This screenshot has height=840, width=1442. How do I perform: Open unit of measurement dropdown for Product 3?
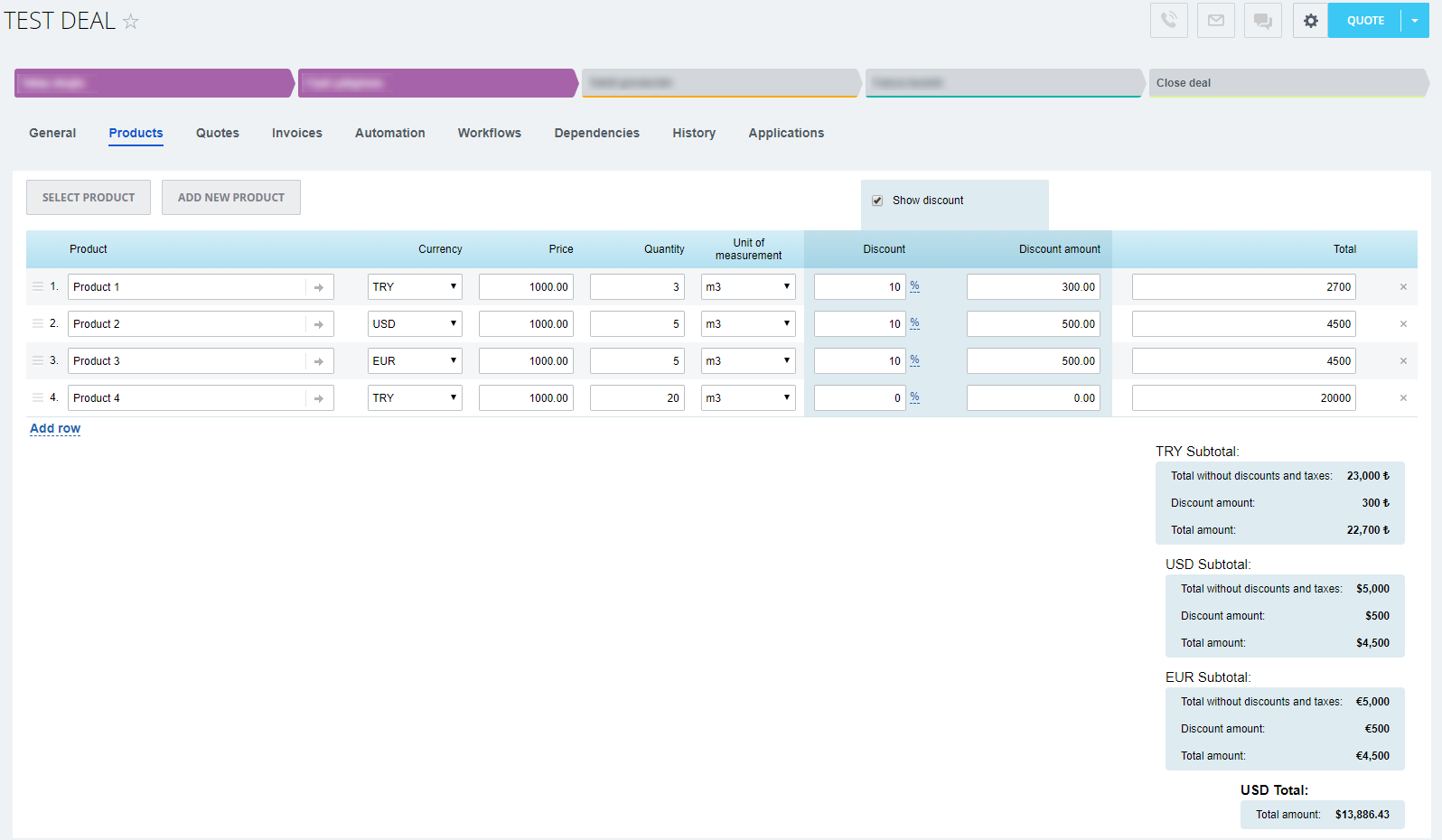pyautogui.click(x=748, y=360)
